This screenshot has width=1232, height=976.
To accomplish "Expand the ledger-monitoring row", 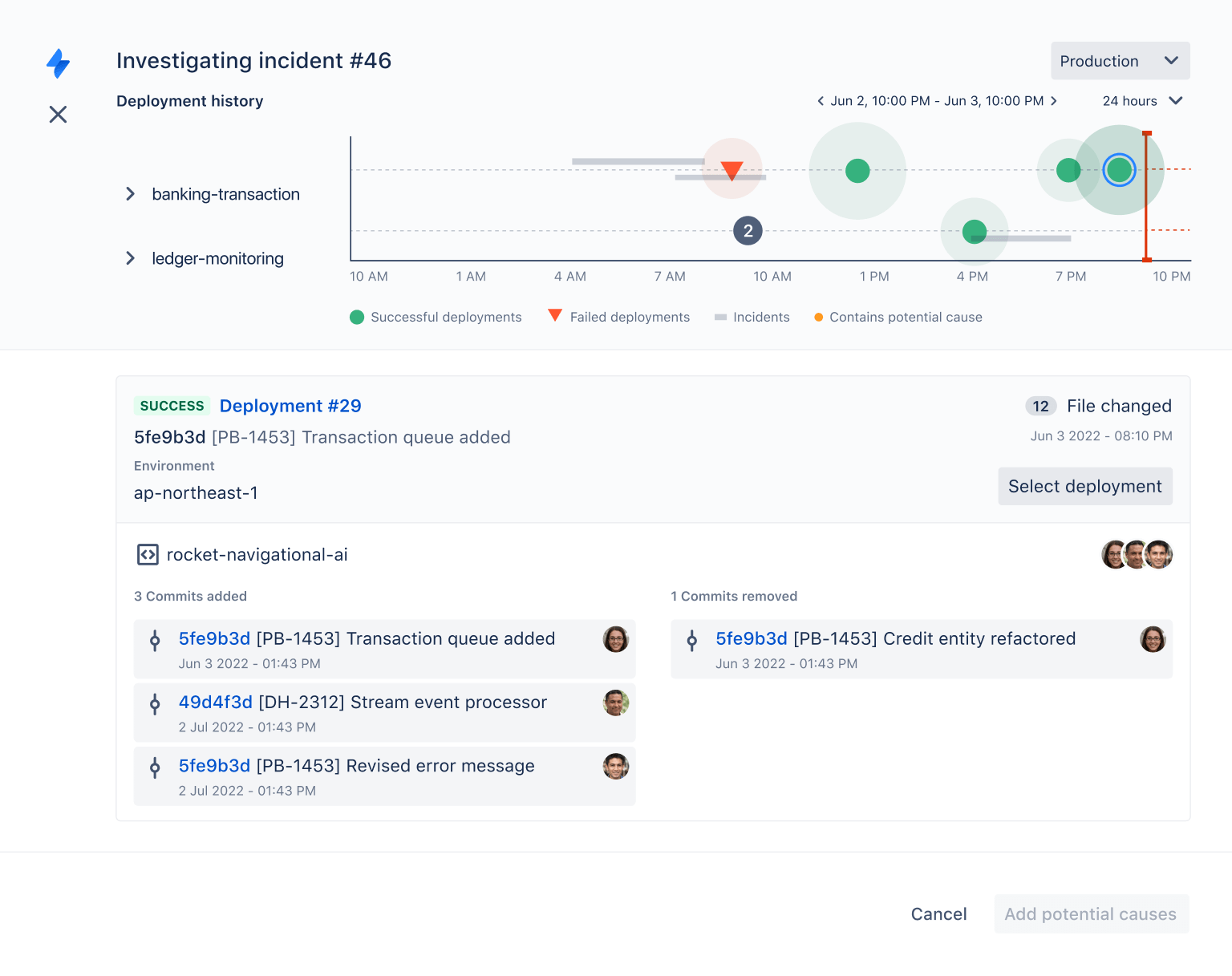I will click(131, 258).
